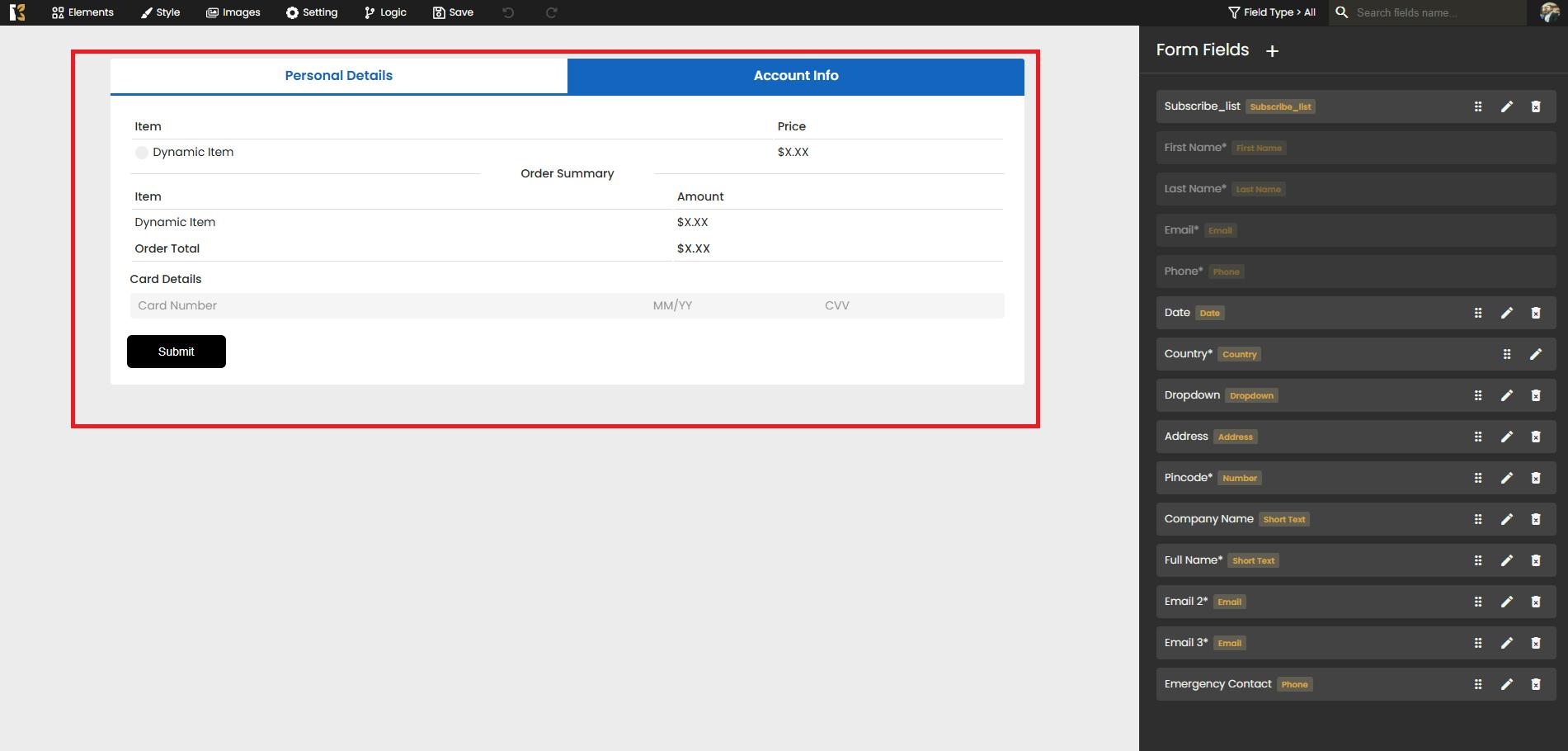Click the drag handle for Dropdown field
This screenshot has width=1568, height=751.
pyautogui.click(x=1477, y=395)
